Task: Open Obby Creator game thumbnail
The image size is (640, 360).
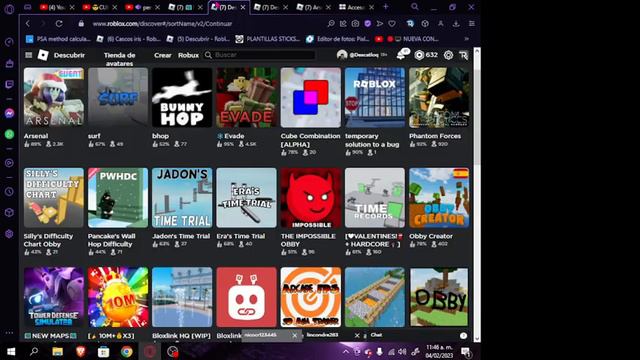Action: click(439, 198)
